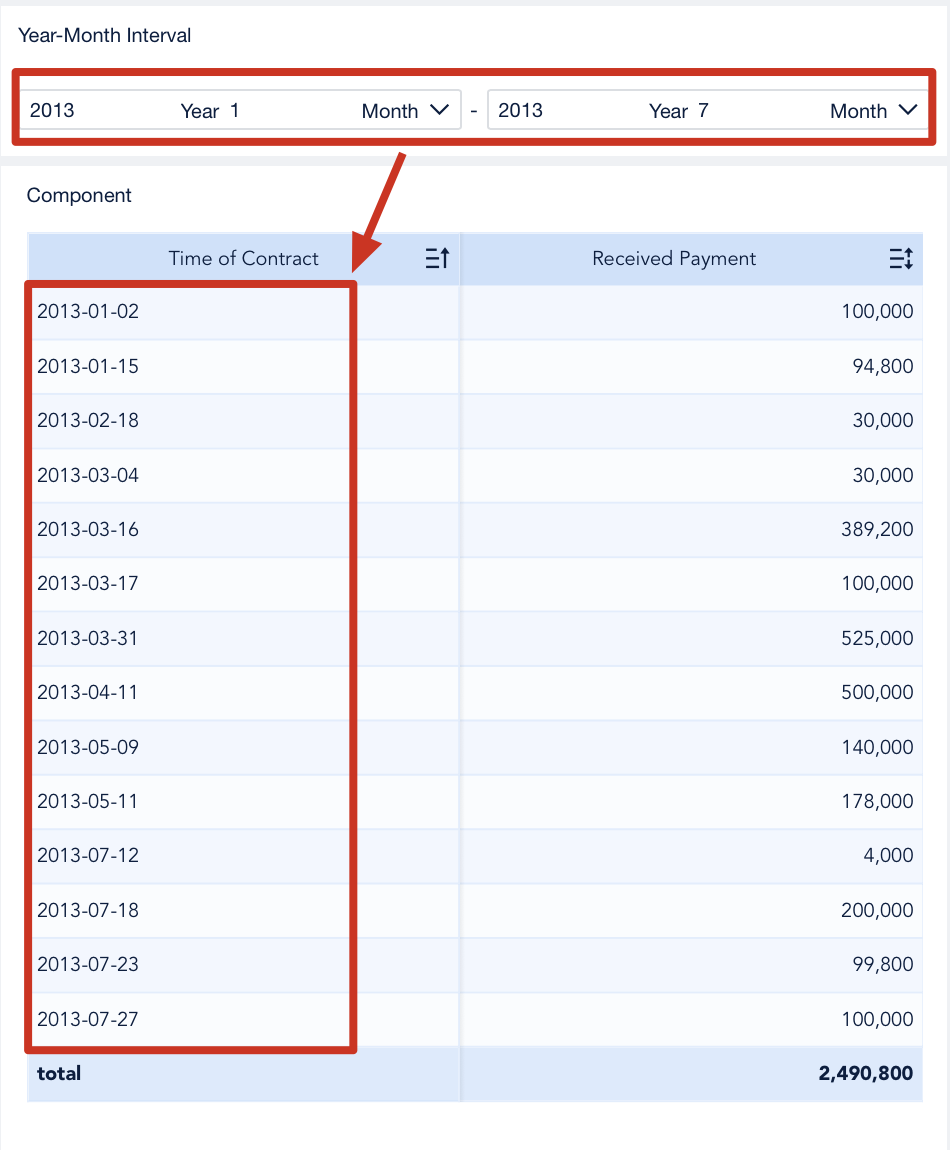
Task: Click the 389,200 payment cell
Action: [x=884, y=529]
